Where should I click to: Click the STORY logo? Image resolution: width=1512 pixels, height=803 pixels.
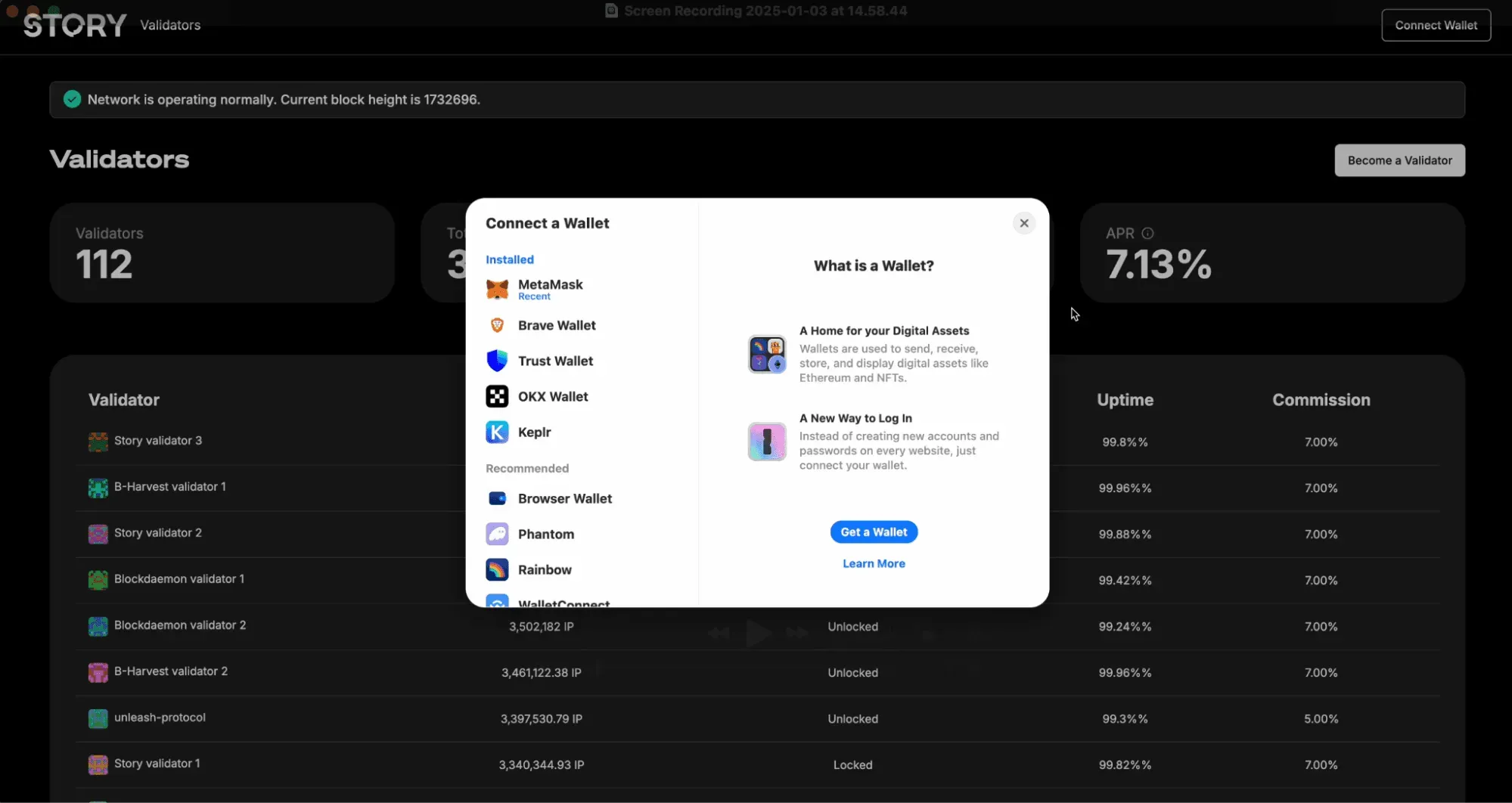[x=75, y=26]
